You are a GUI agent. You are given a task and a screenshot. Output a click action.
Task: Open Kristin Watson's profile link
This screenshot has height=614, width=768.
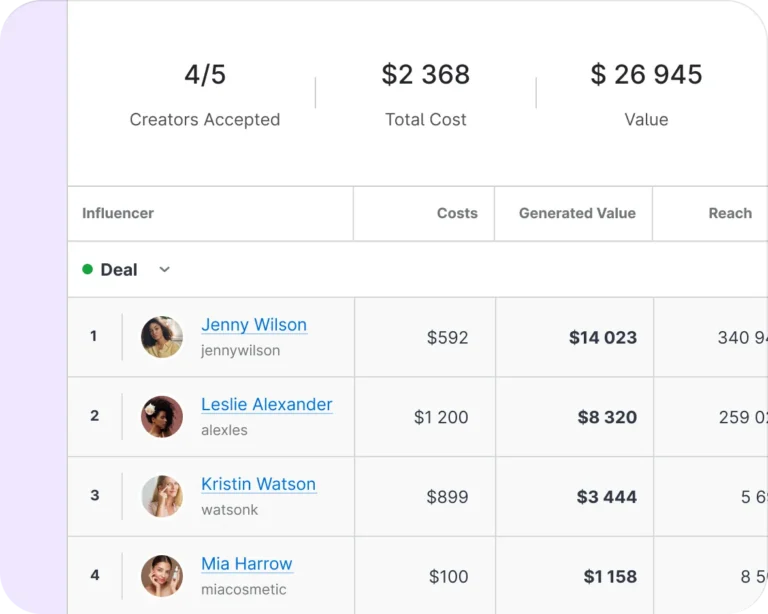tap(259, 484)
